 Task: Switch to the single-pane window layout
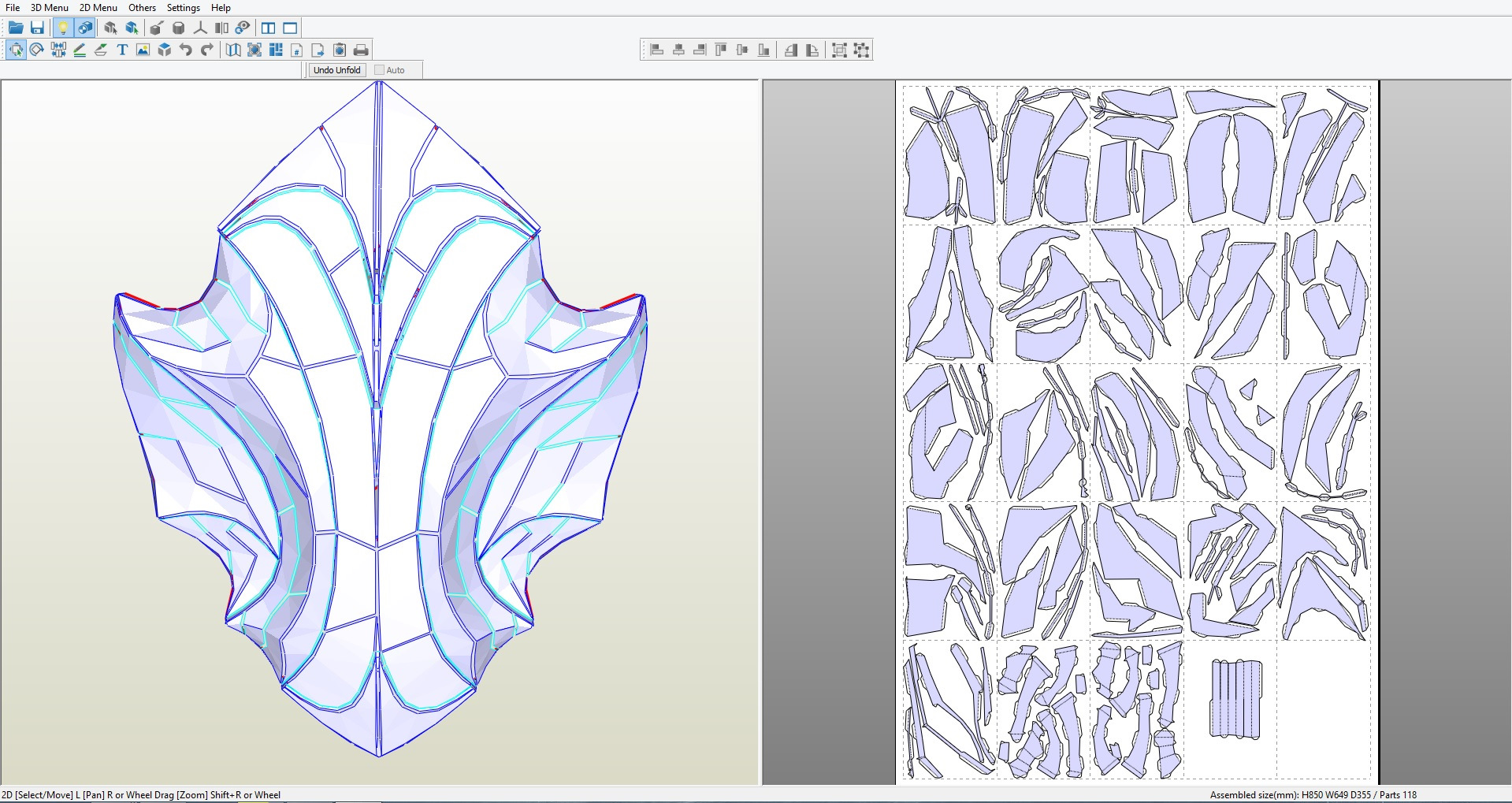coord(291,28)
